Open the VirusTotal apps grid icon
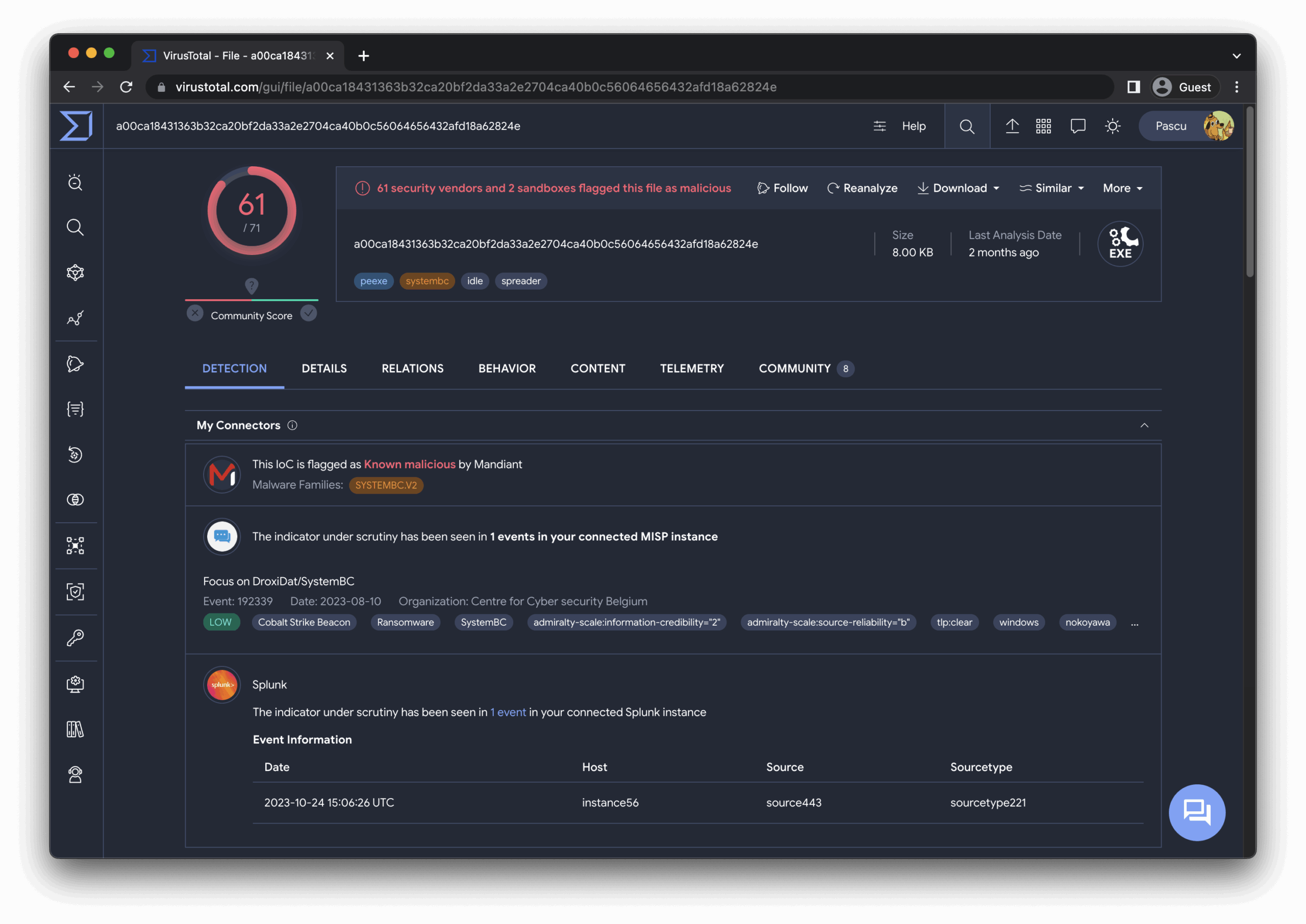 [x=1043, y=126]
